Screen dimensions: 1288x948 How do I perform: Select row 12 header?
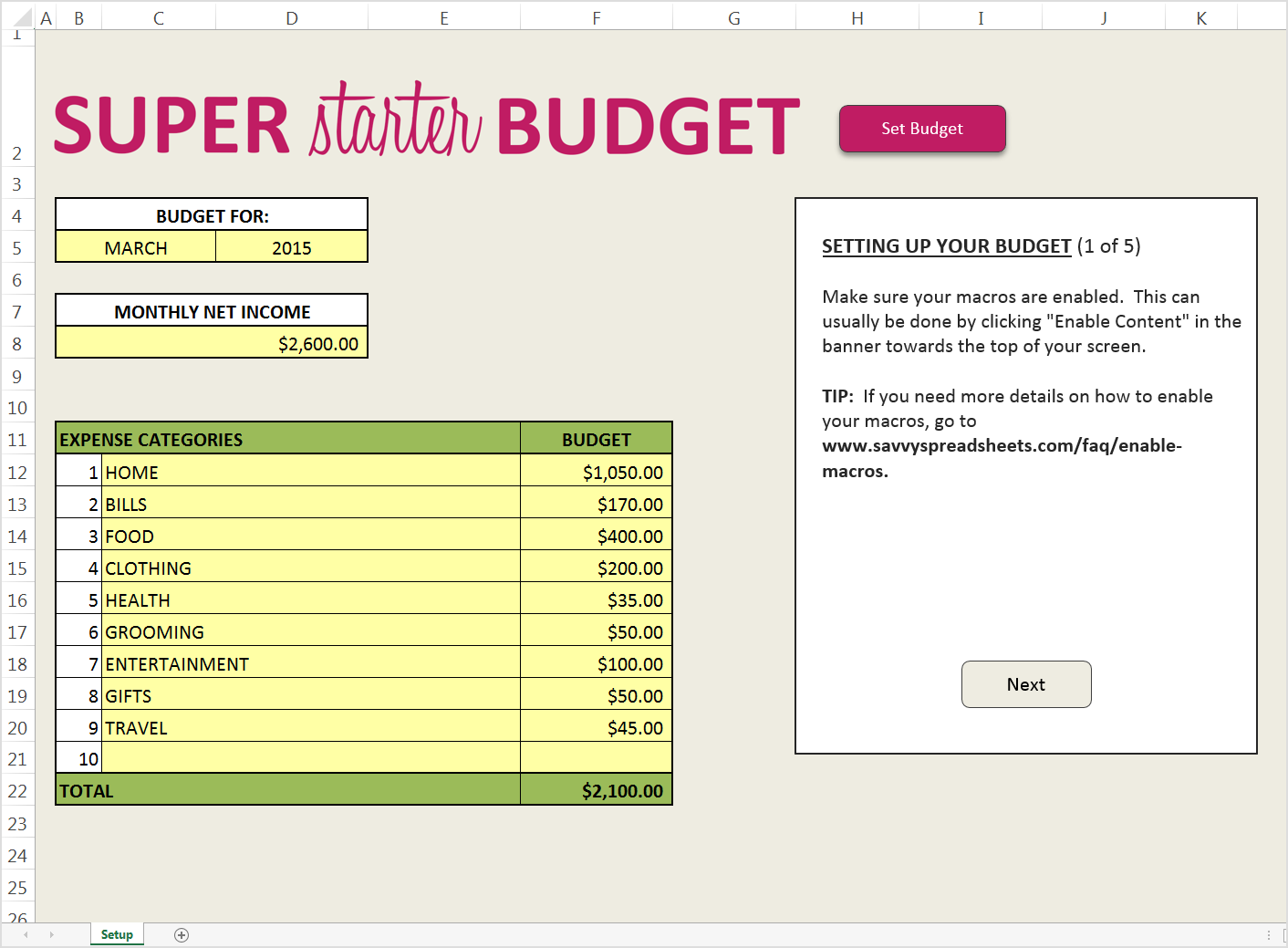tap(17, 472)
